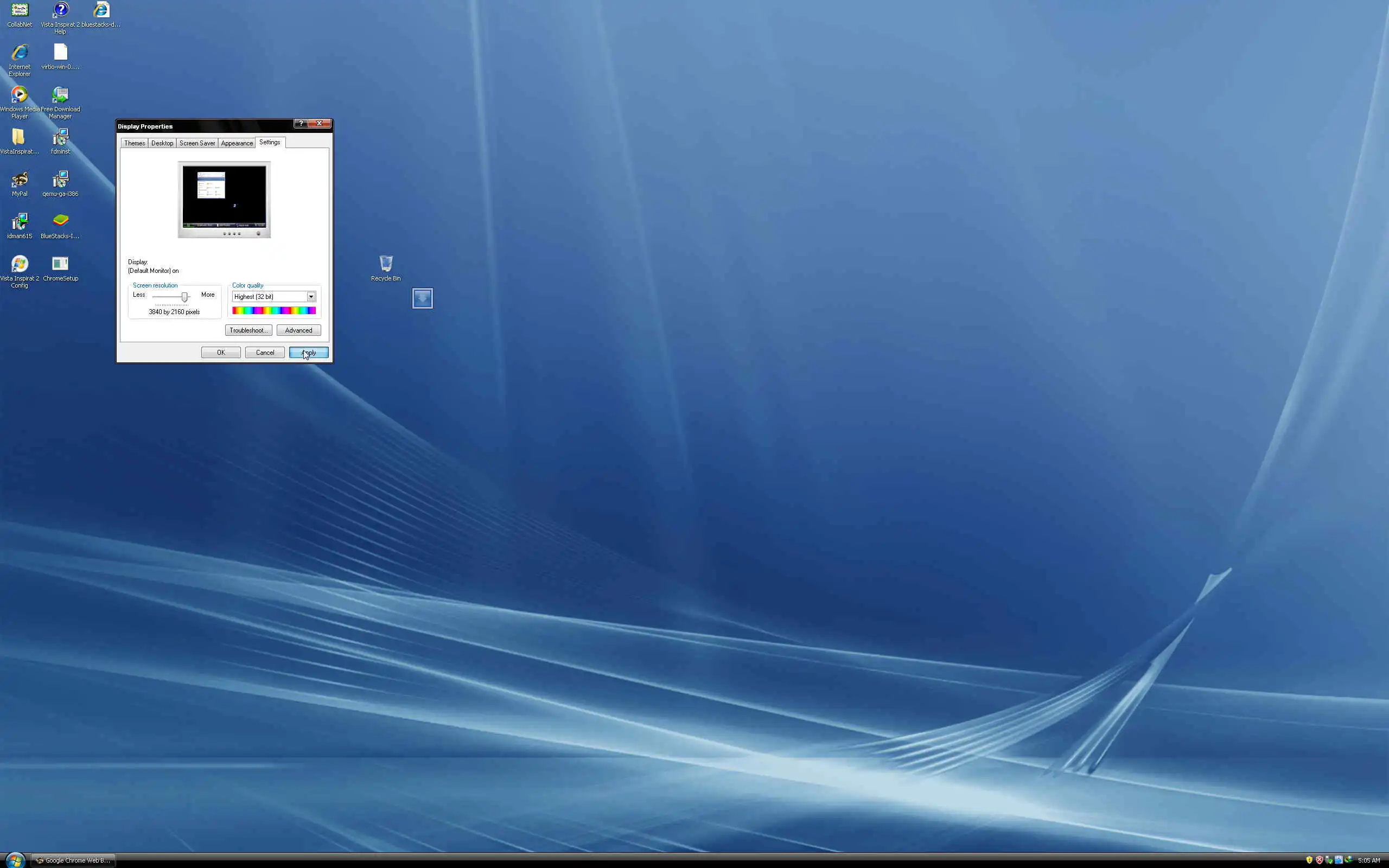Click the screen resolution slider handle

pos(184,297)
